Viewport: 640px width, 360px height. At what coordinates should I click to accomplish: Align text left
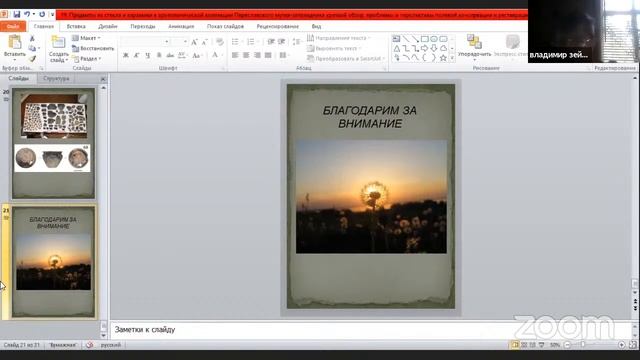235,55
